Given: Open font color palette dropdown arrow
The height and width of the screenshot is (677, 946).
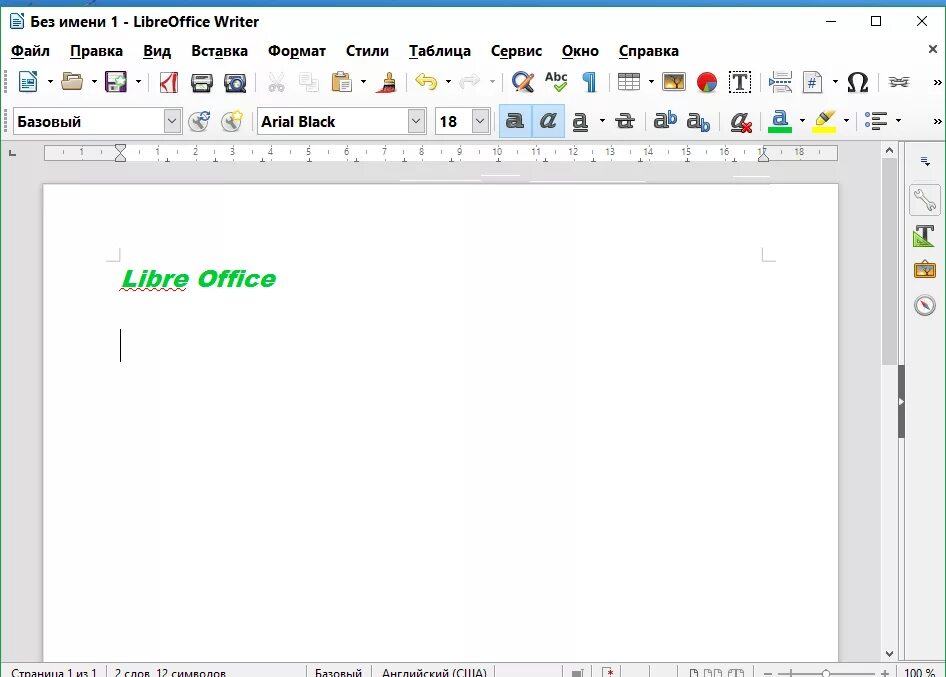Looking at the screenshot, I should point(802,121).
